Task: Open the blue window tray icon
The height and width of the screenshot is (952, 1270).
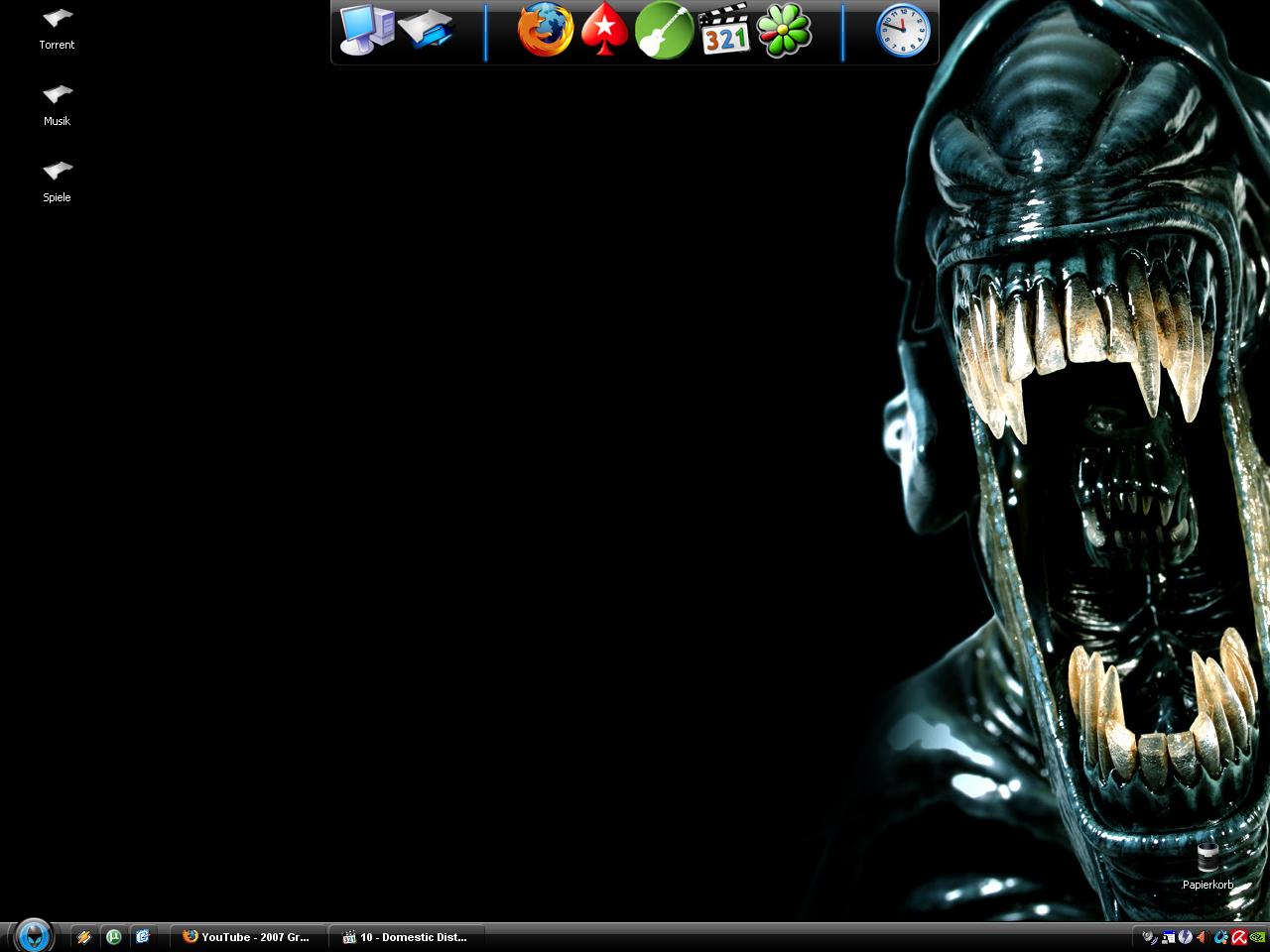Action: 1169,937
